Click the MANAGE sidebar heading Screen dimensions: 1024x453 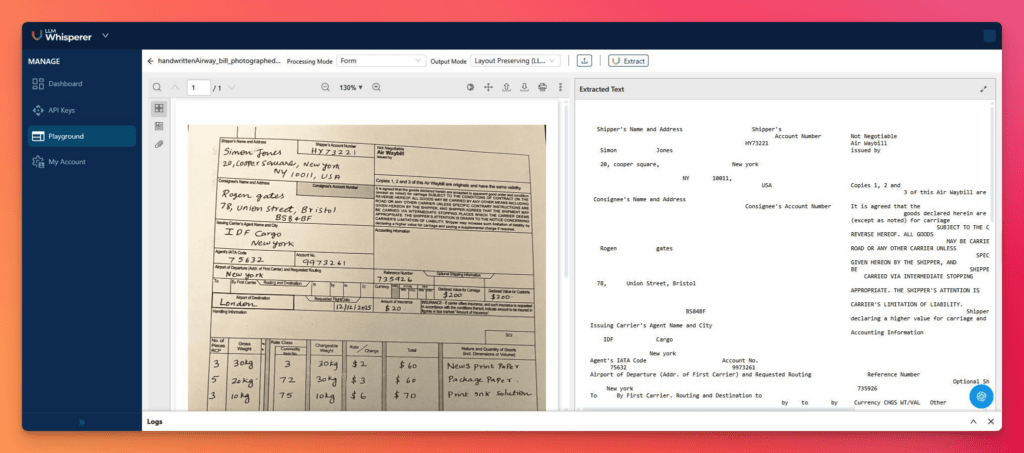pyautogui.click(x=44, y=61)
